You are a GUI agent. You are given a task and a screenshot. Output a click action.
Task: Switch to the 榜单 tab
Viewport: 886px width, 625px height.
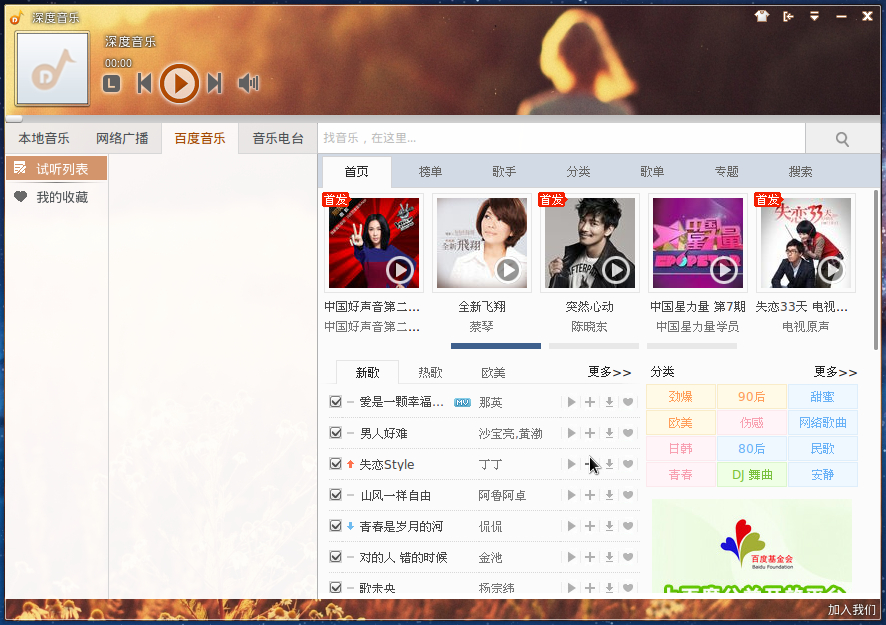[x=430, y=172]
